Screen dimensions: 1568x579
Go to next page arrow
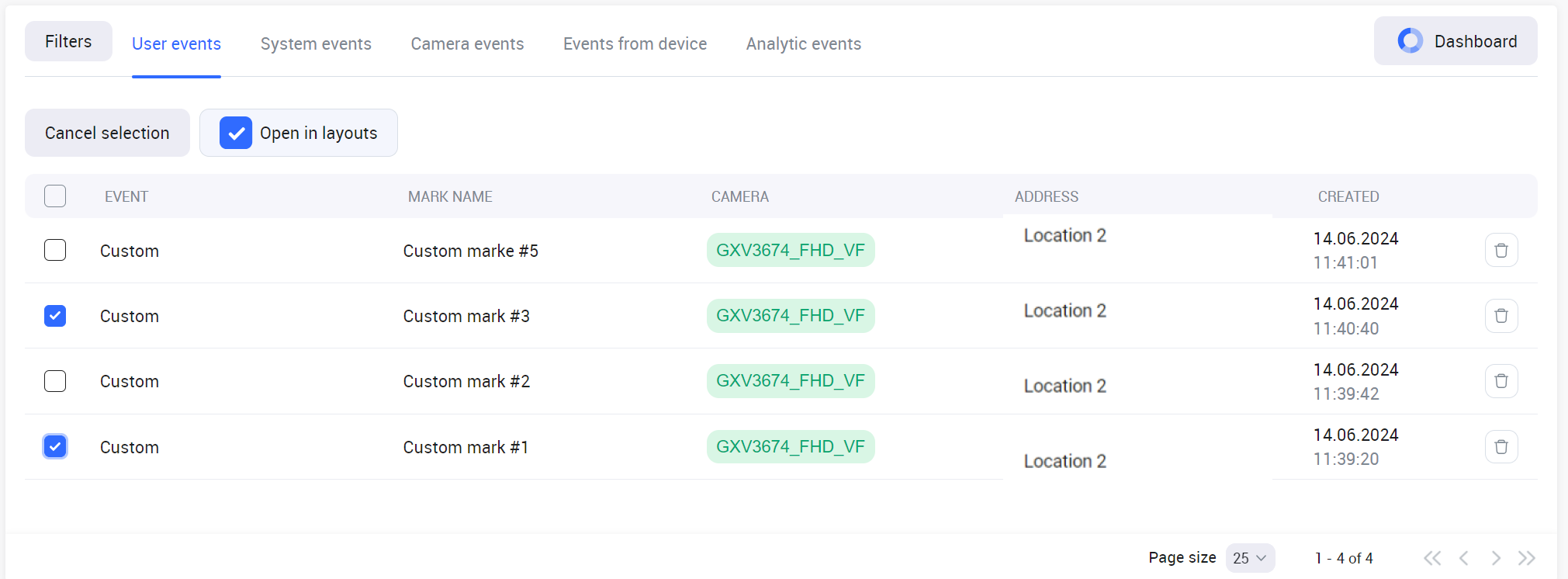[1495, 558]
